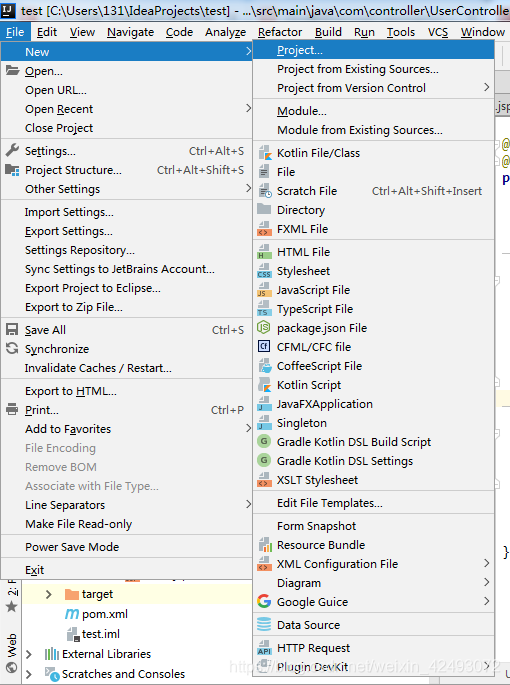This screenshot has height=685, width=510.
Task: Open the Tools menu
Action: pos(401,32)
